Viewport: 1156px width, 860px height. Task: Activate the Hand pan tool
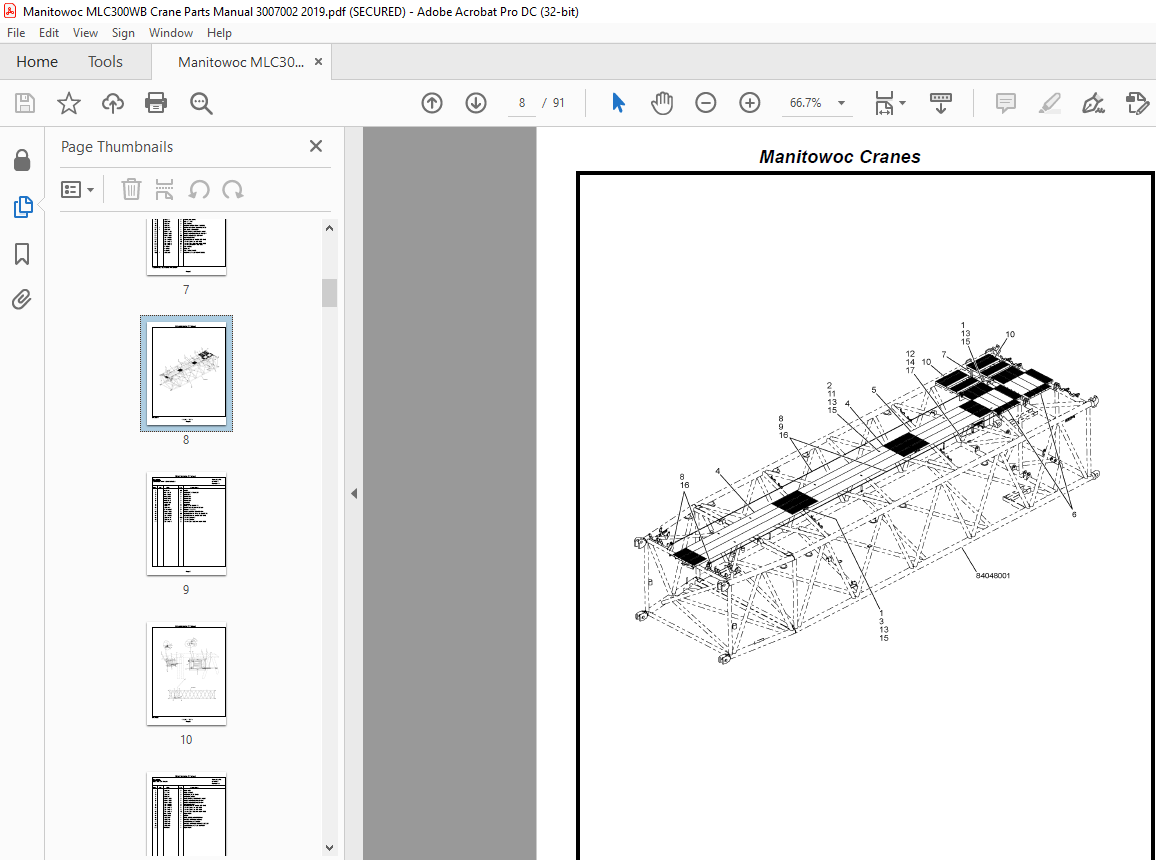pos(662,103)
